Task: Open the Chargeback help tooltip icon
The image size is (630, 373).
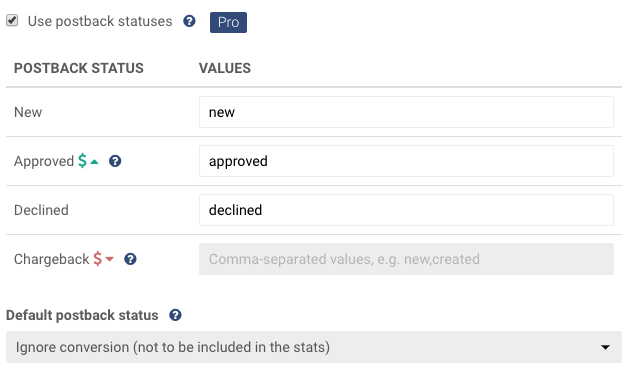Action: 130,259
